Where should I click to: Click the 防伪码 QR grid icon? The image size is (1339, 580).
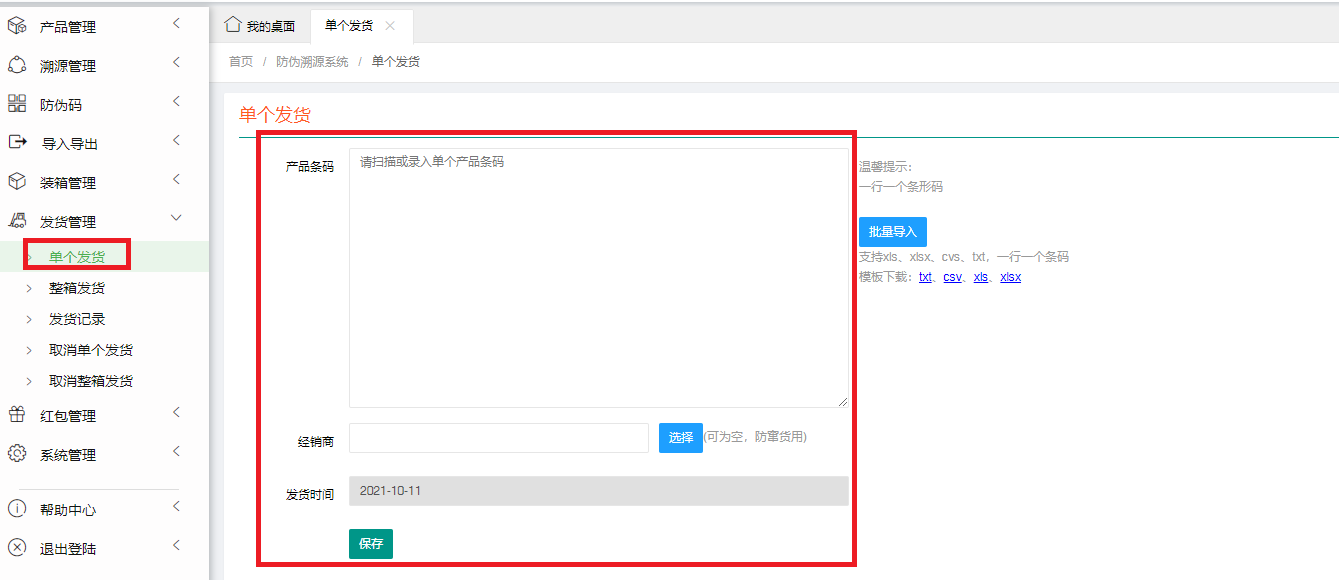(x=17, y=104)
